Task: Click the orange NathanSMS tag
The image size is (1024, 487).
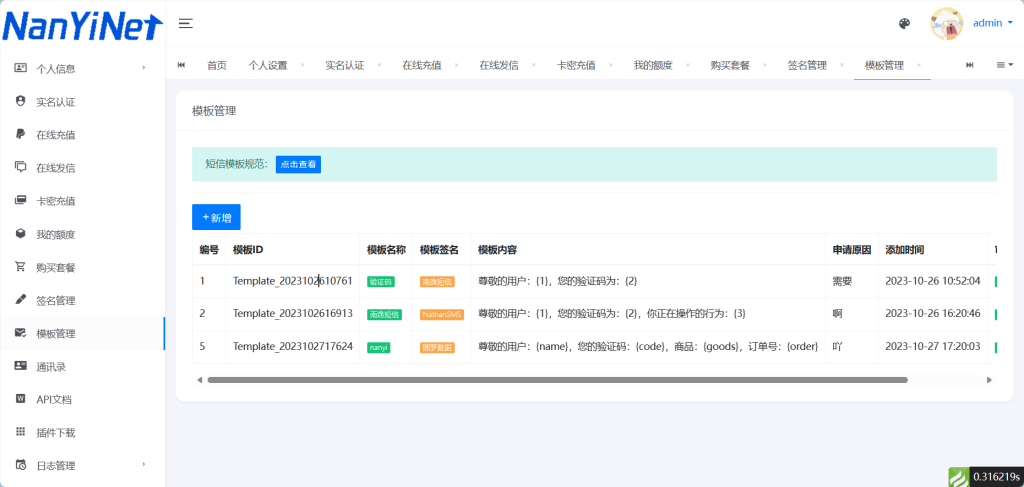Action: (442, 315)
